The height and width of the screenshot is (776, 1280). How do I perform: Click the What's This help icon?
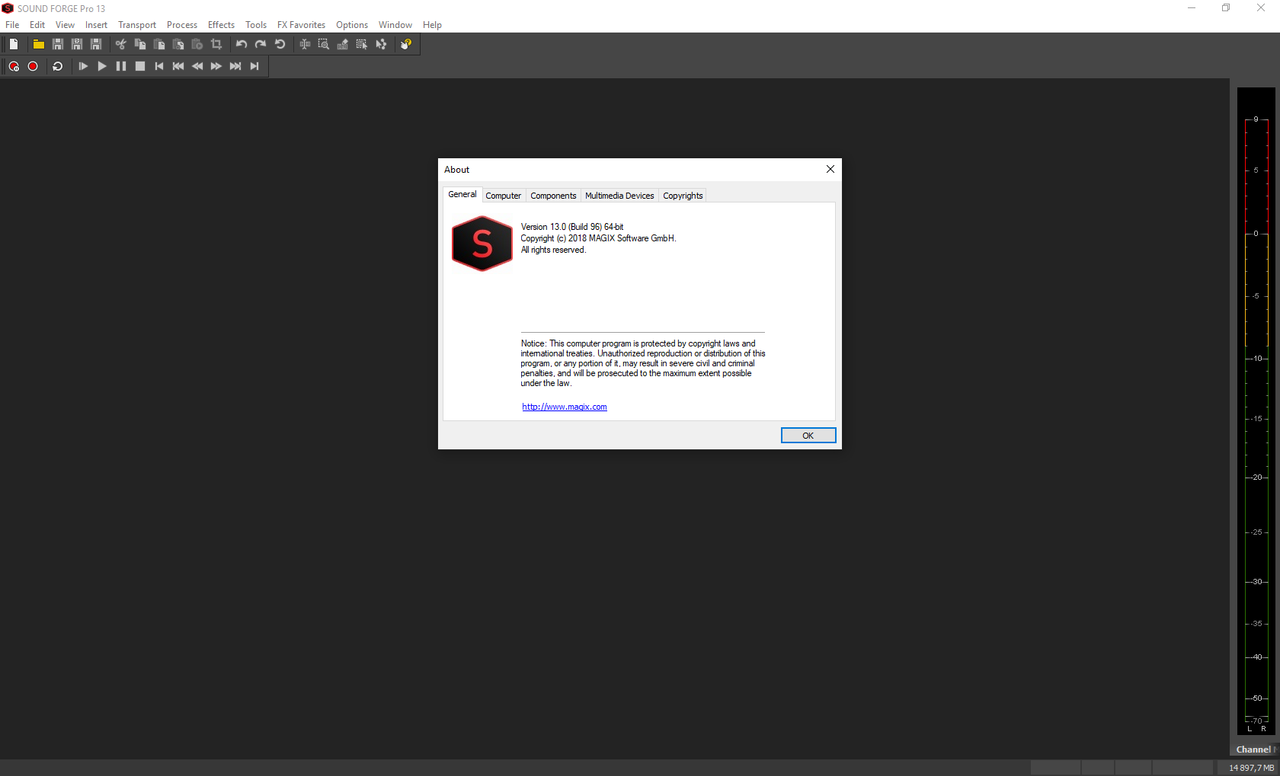click(x=406, y=44)
